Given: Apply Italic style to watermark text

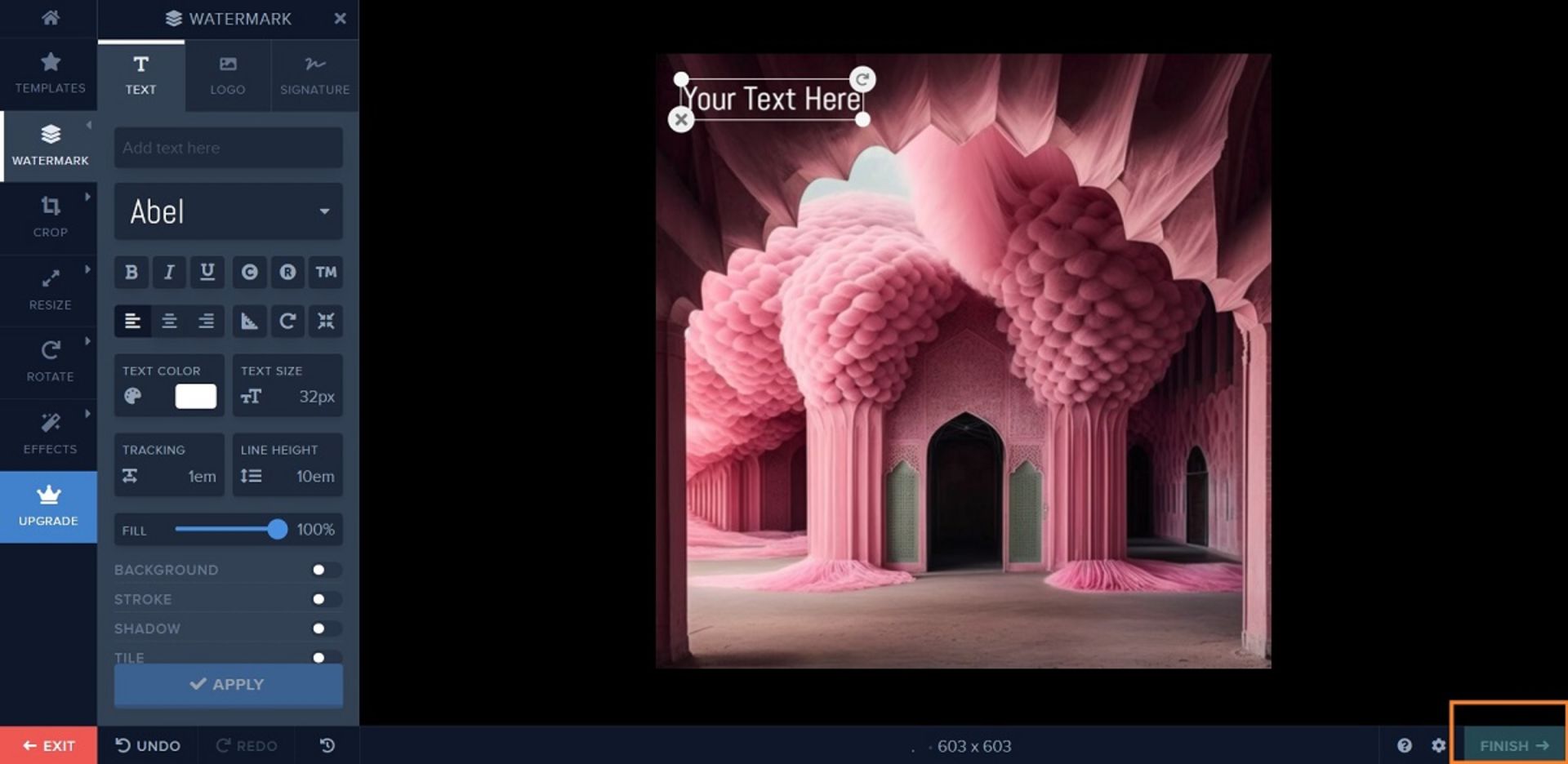Looking at the screenshot, I should click(169, 273).
